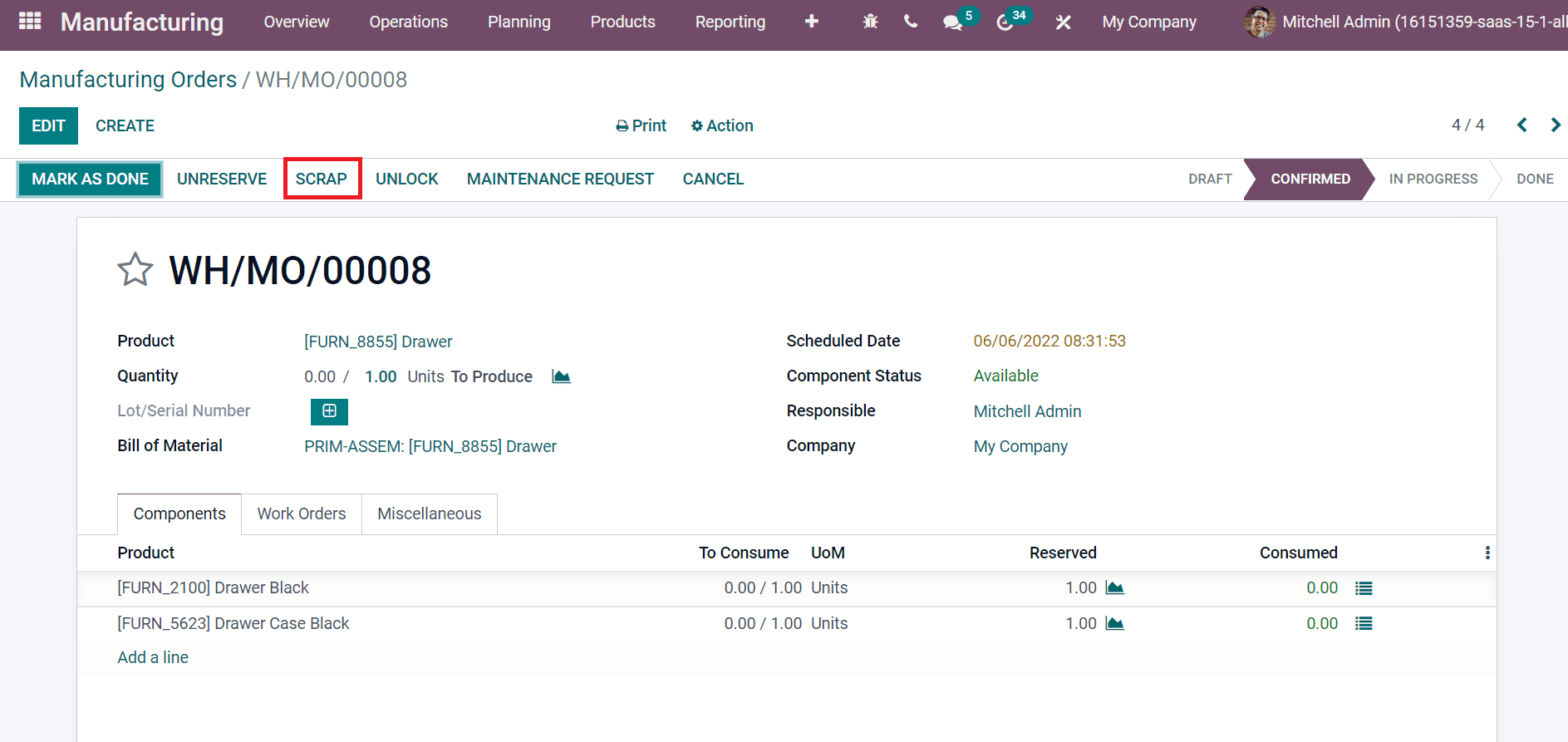Click MARK AS DONE button
This screenshot has height=742, width=1568.
(x=90, y=179)
